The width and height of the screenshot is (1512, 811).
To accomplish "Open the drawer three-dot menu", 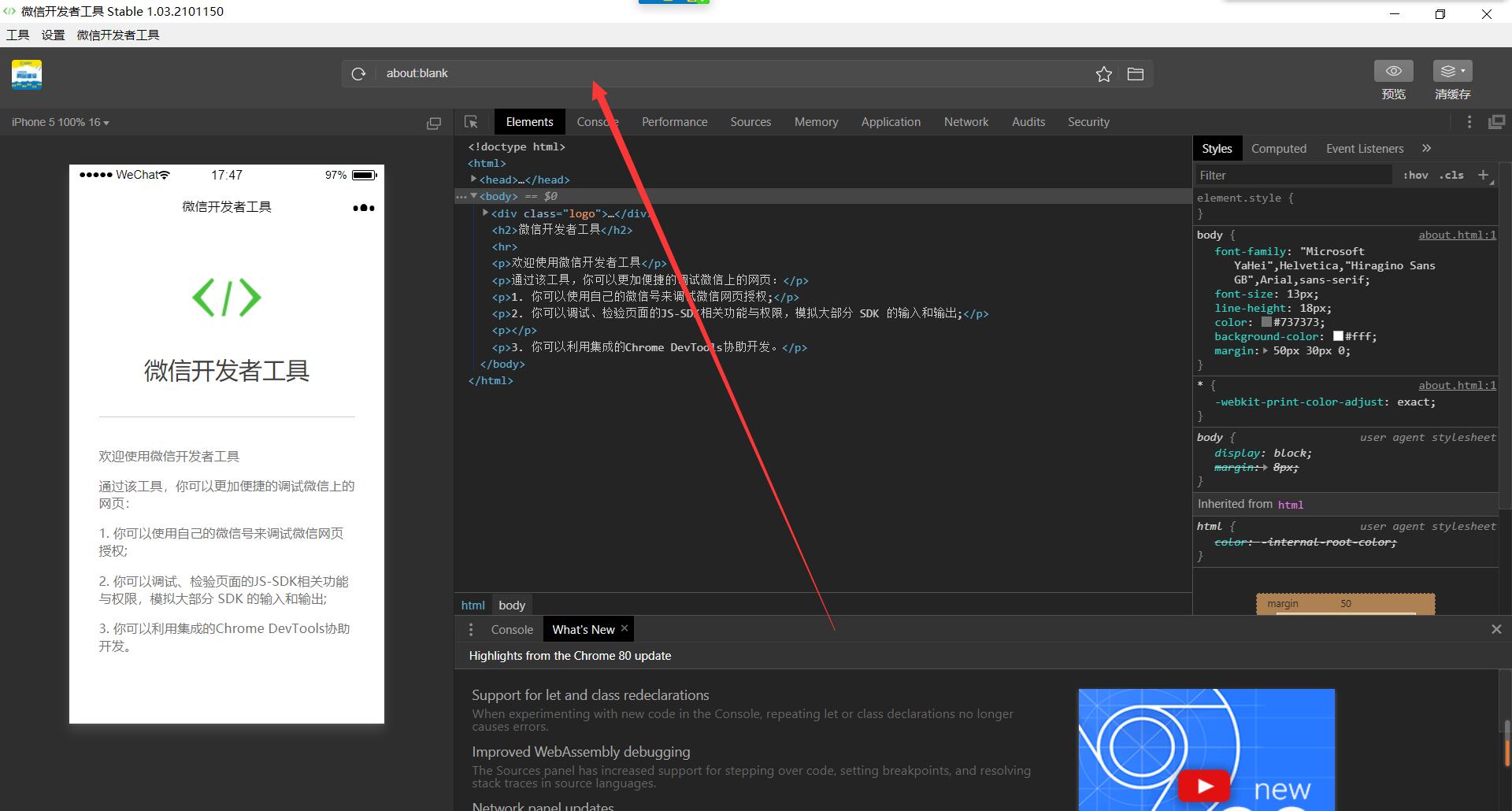I will [x=471, y=630].
